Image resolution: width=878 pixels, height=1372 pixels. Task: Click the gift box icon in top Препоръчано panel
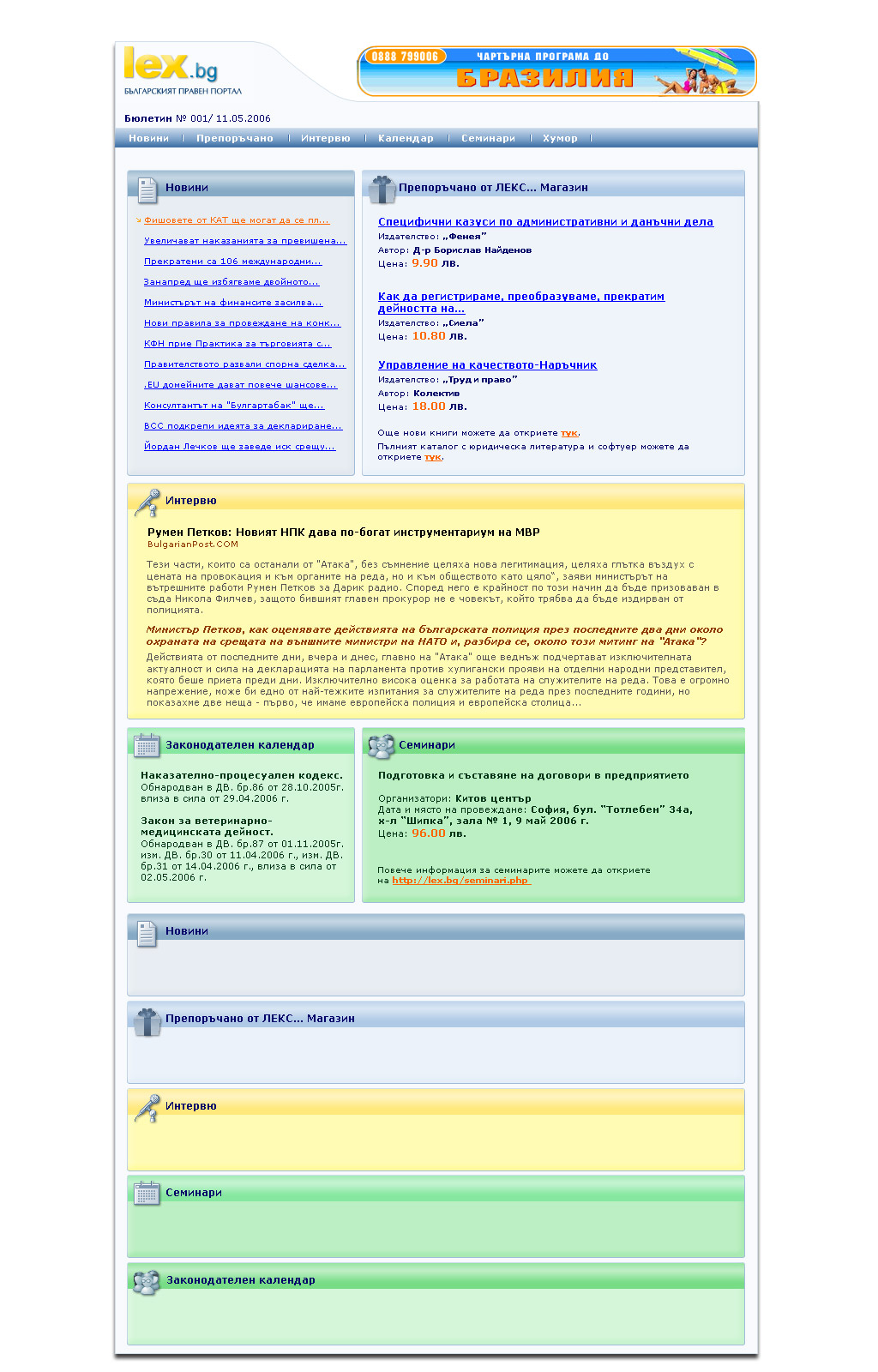tap(382, 189)
